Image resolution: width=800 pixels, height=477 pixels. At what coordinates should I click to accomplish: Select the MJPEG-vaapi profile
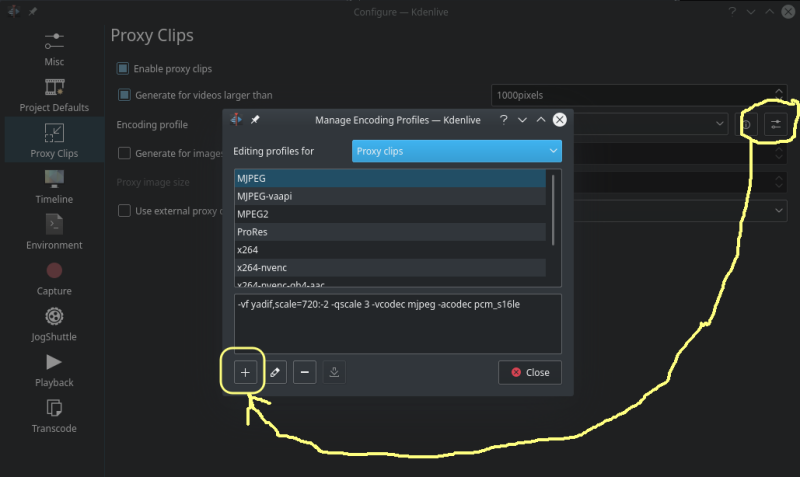coord(390,196)
